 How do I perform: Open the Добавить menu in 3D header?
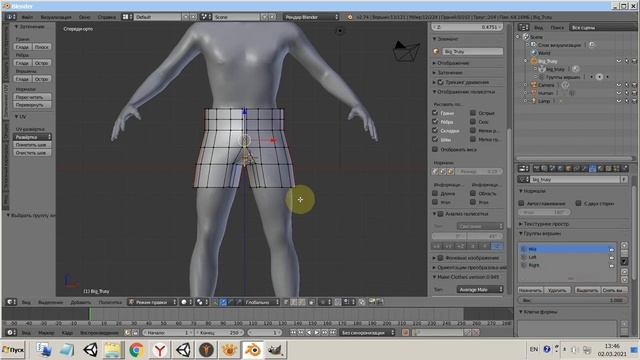[x=80, y=302]
